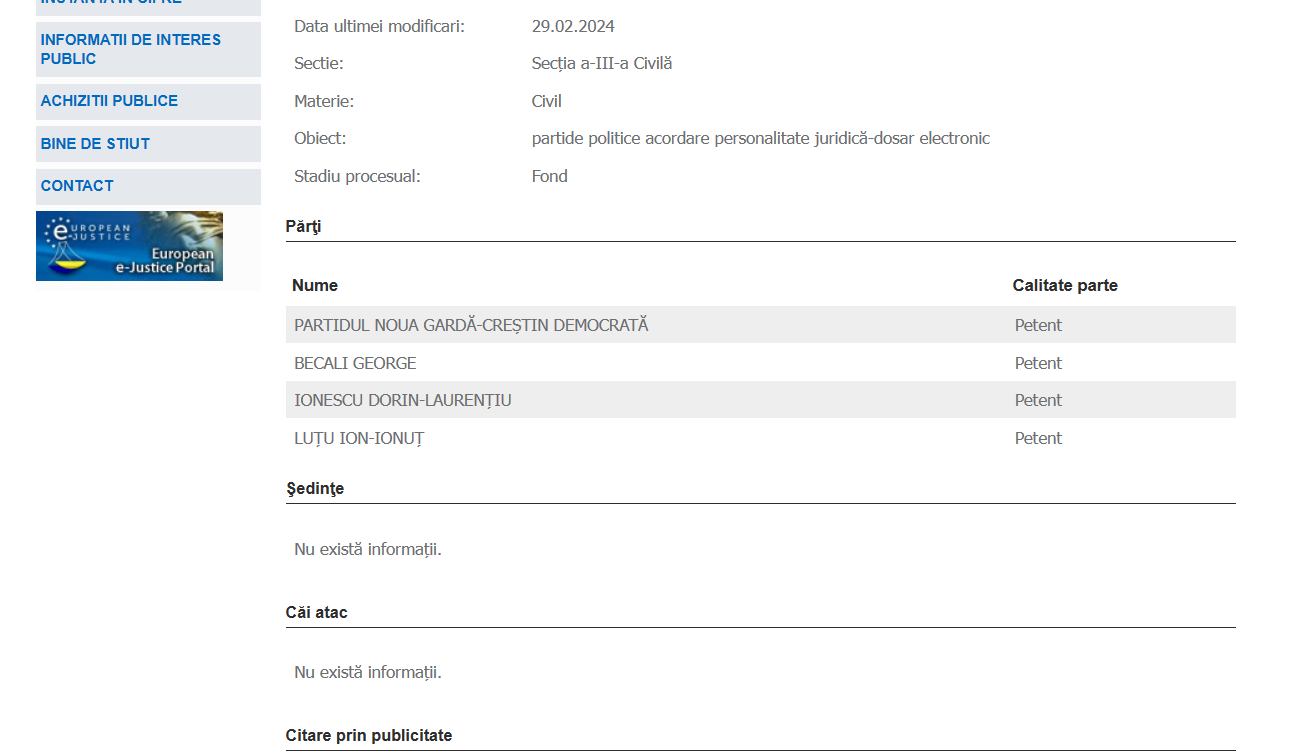The height and width of the screenshot is (754, 1308).
Task: Click the Citare prin publicitate heading
Action: point(369,736)
